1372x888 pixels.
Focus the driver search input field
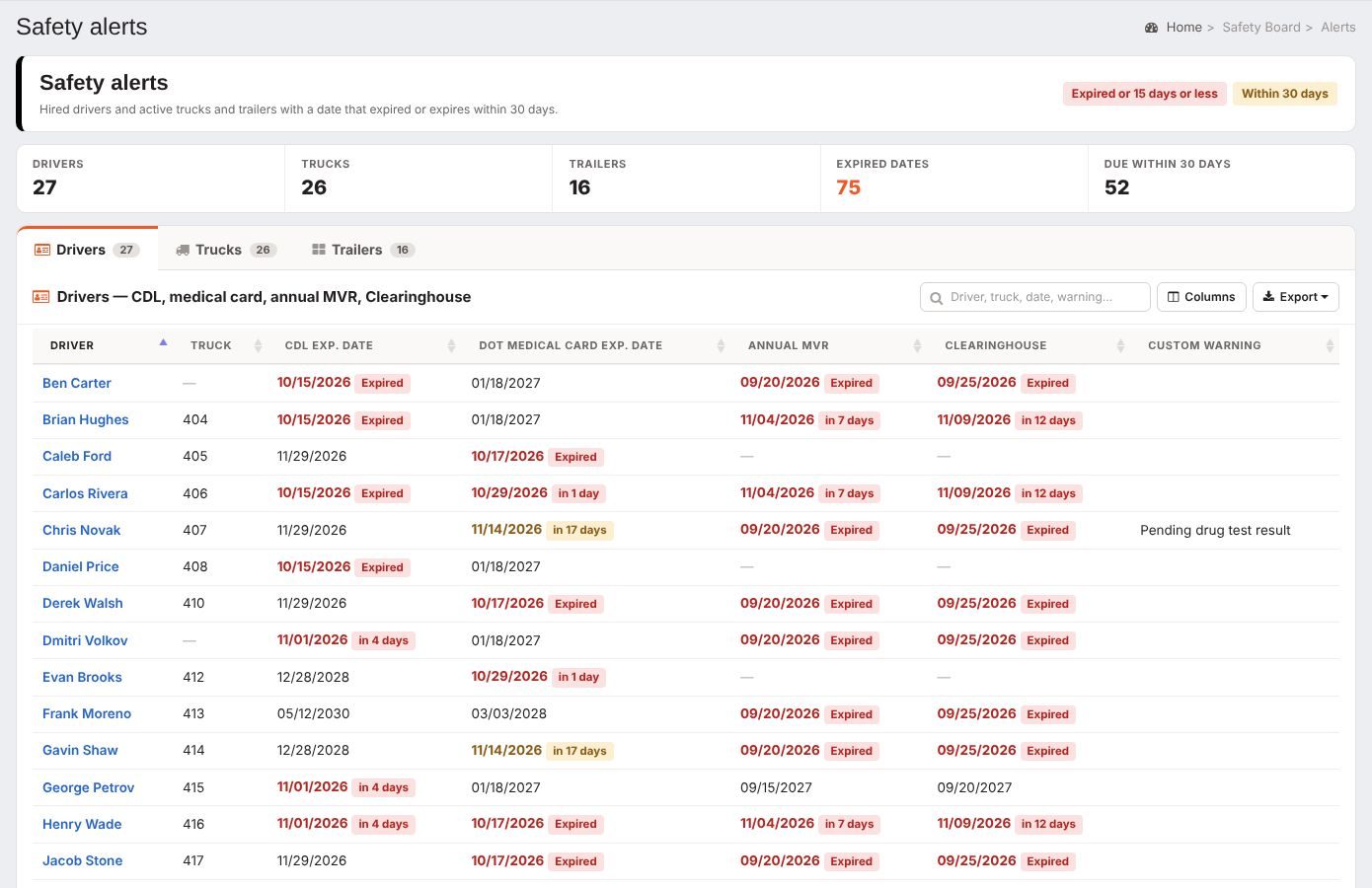point(1034,297)
